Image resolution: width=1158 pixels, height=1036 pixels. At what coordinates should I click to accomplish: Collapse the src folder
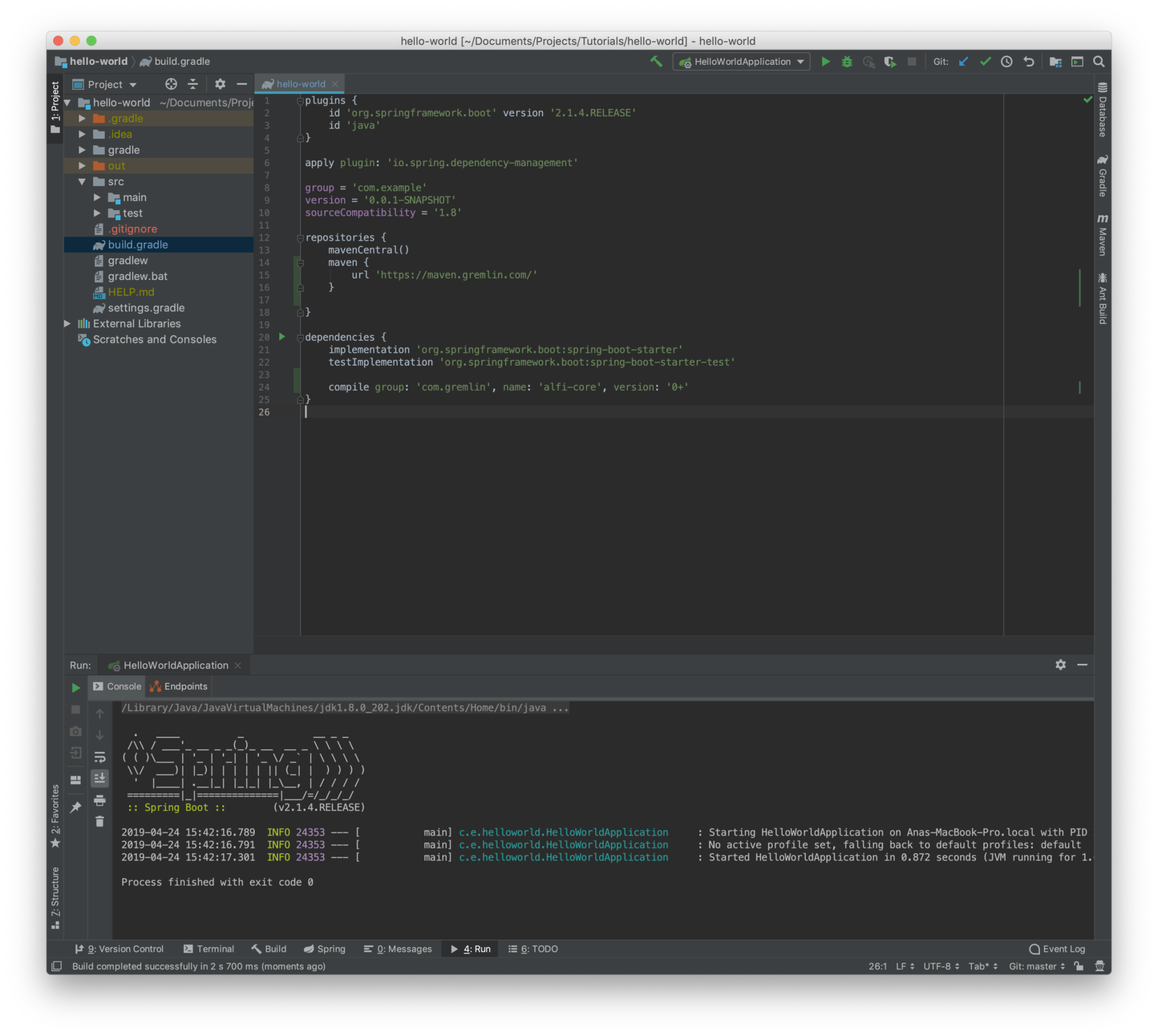[x=82, y=181]
